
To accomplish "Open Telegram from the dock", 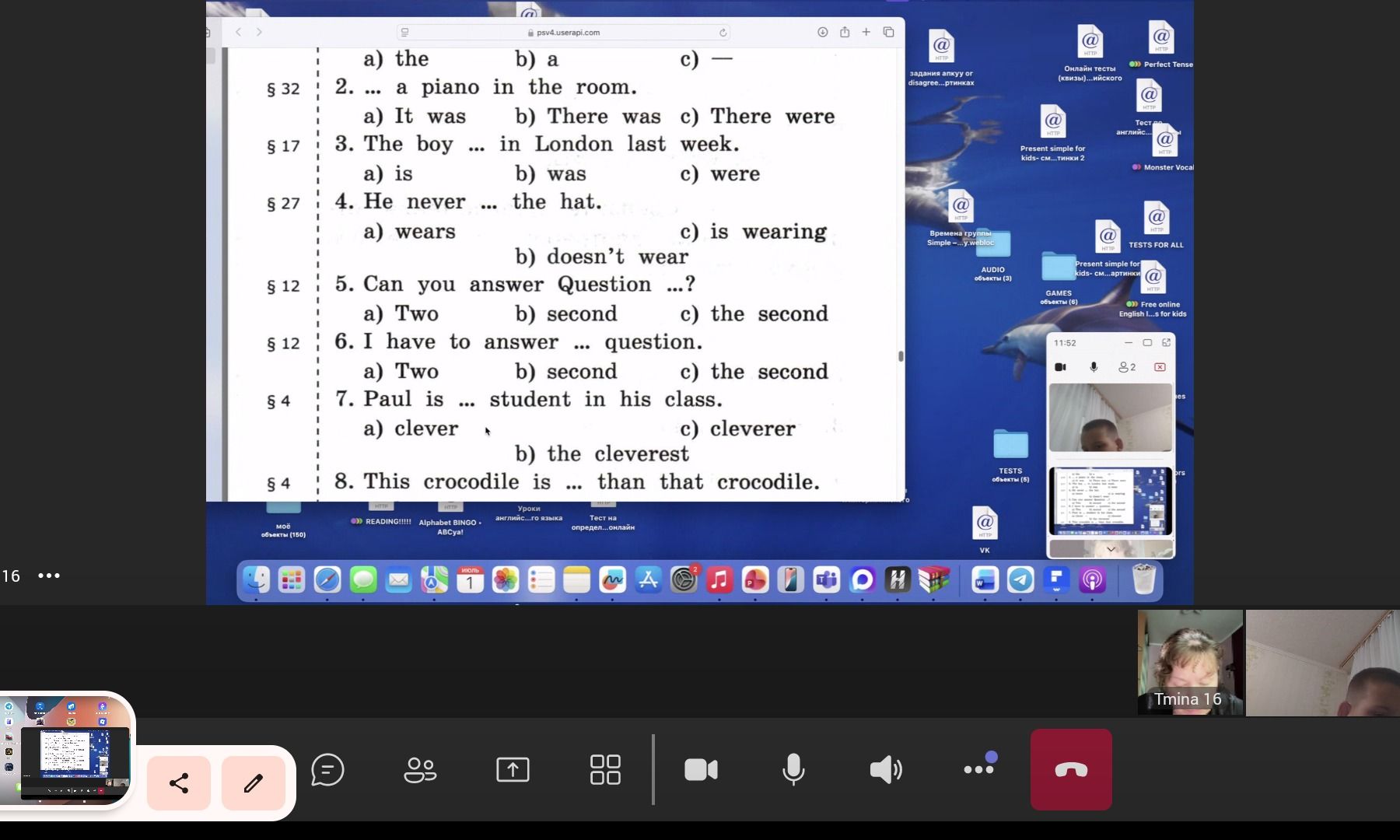I will point(1020,579).
